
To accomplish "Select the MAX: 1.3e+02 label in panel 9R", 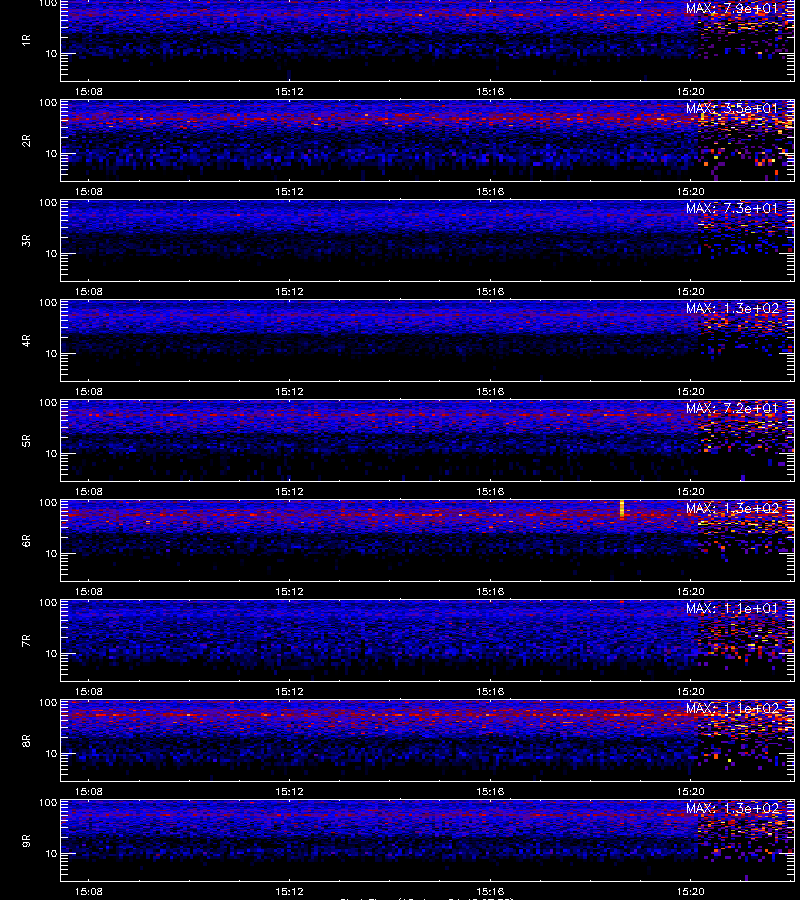I will coord(732,808).
